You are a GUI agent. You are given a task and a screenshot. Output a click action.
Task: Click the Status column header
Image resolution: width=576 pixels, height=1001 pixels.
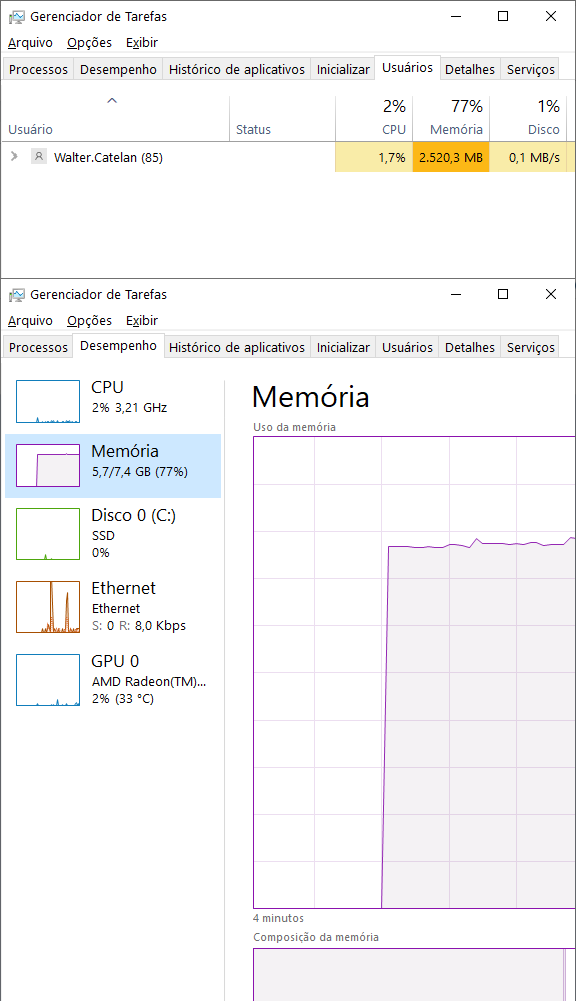click(x=254, y=130)
